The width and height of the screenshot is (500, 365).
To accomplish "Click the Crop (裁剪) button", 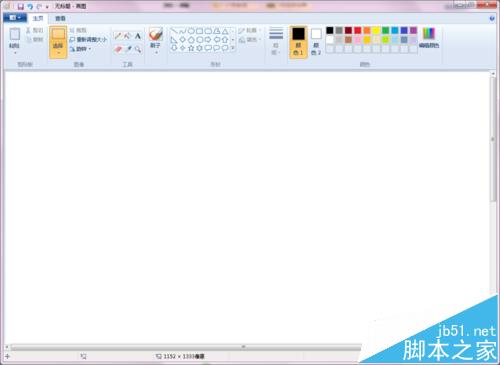I will click(x=78, y=30).
